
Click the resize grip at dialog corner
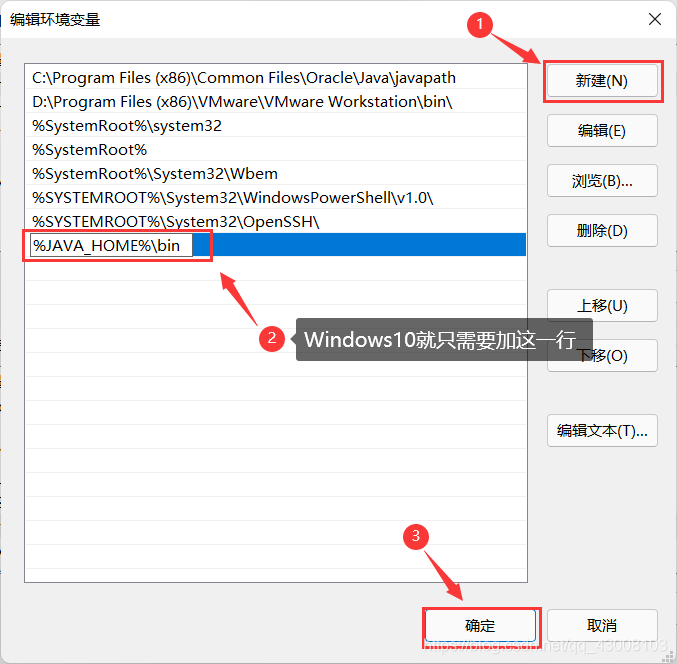(x=668, y=656)
